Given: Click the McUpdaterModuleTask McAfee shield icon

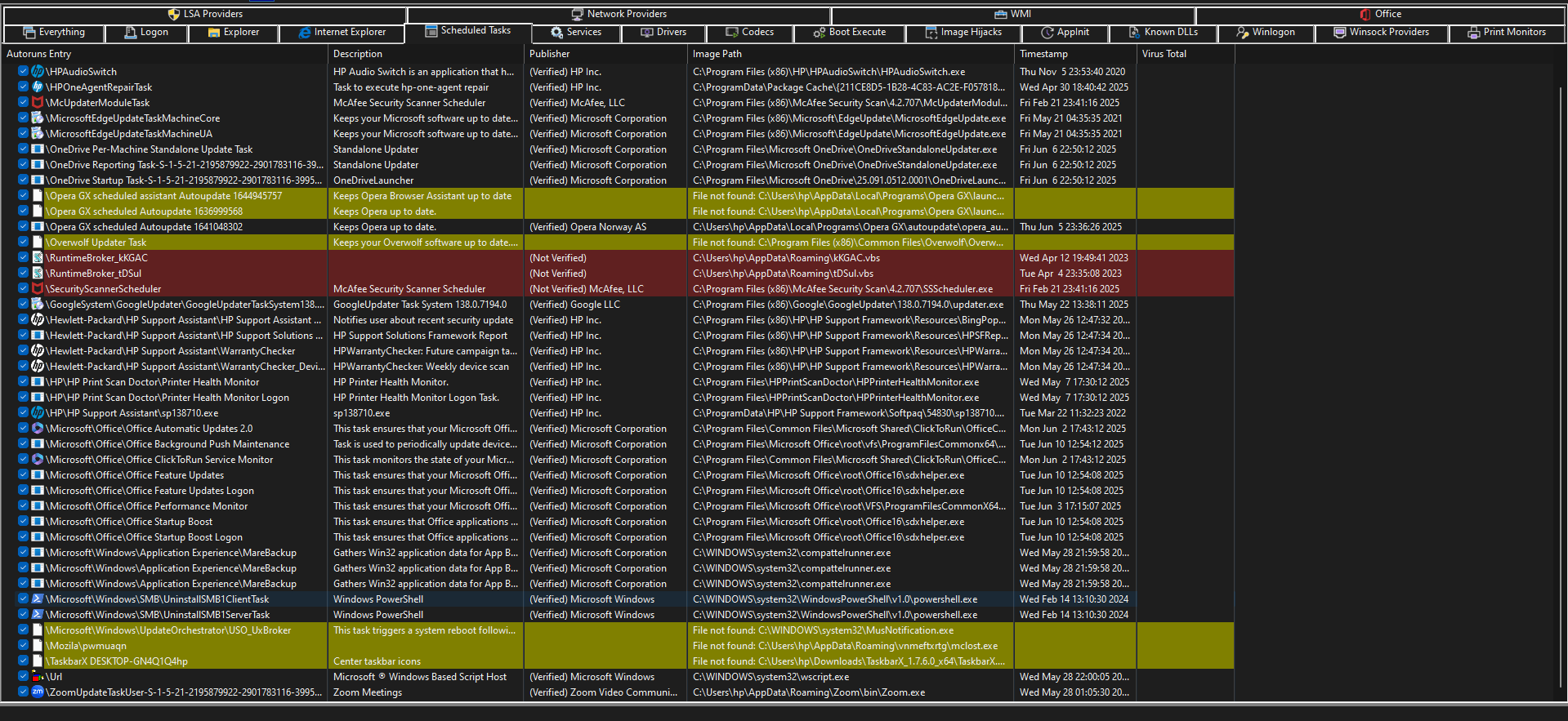Looking at the screenshot, I should coord(37,103).
